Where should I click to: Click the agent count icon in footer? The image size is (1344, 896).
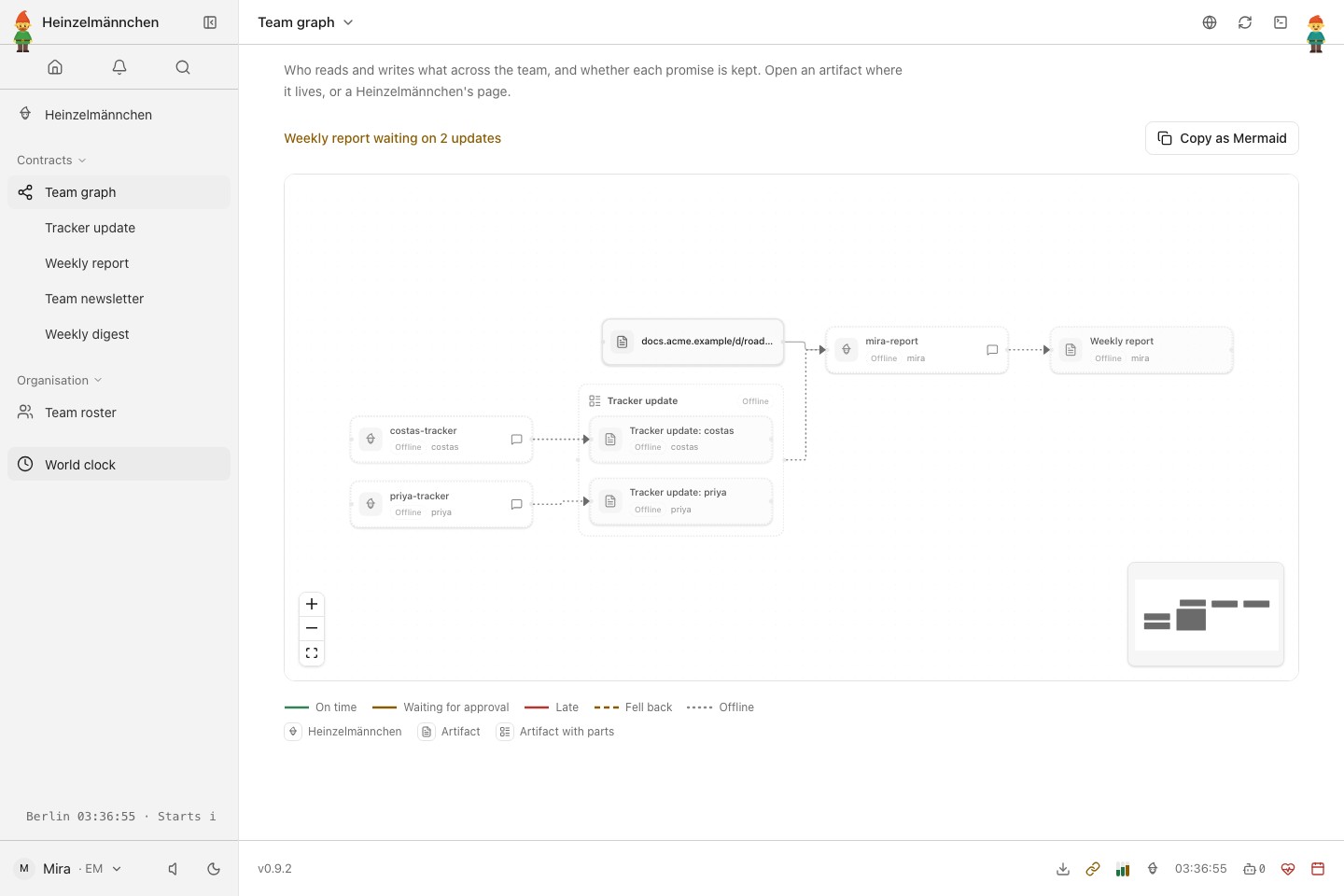click(1254, 869)
